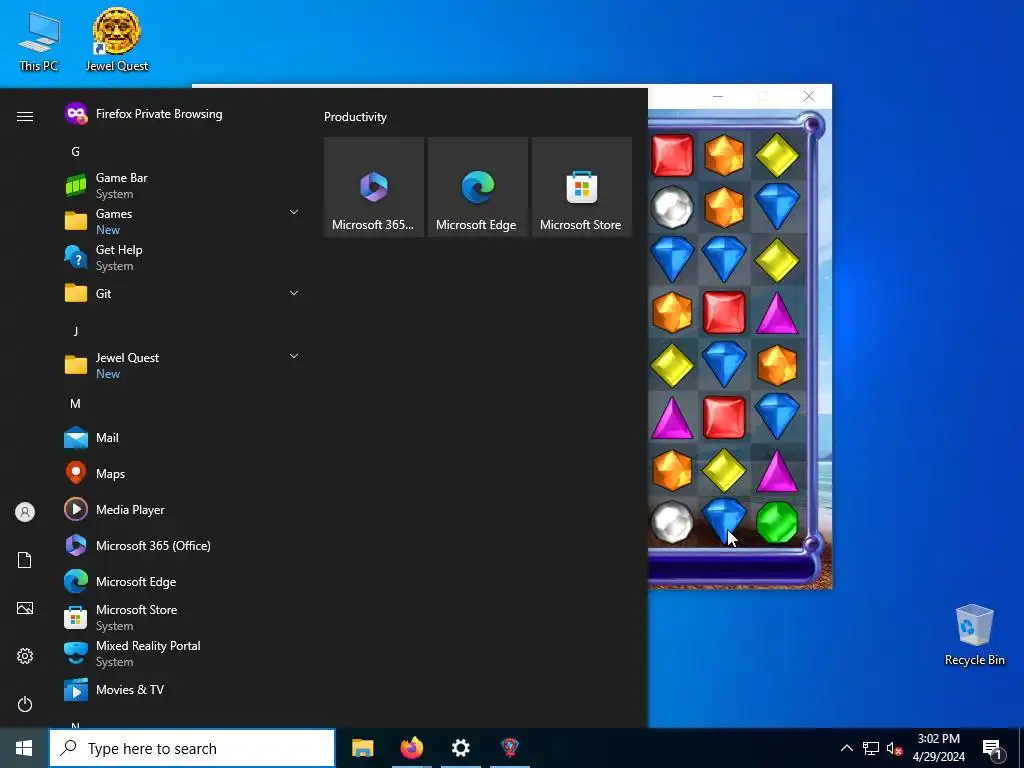Click the Power button in Start
This screenshot has width=1024, height=768.
click(x=25, y=704)
